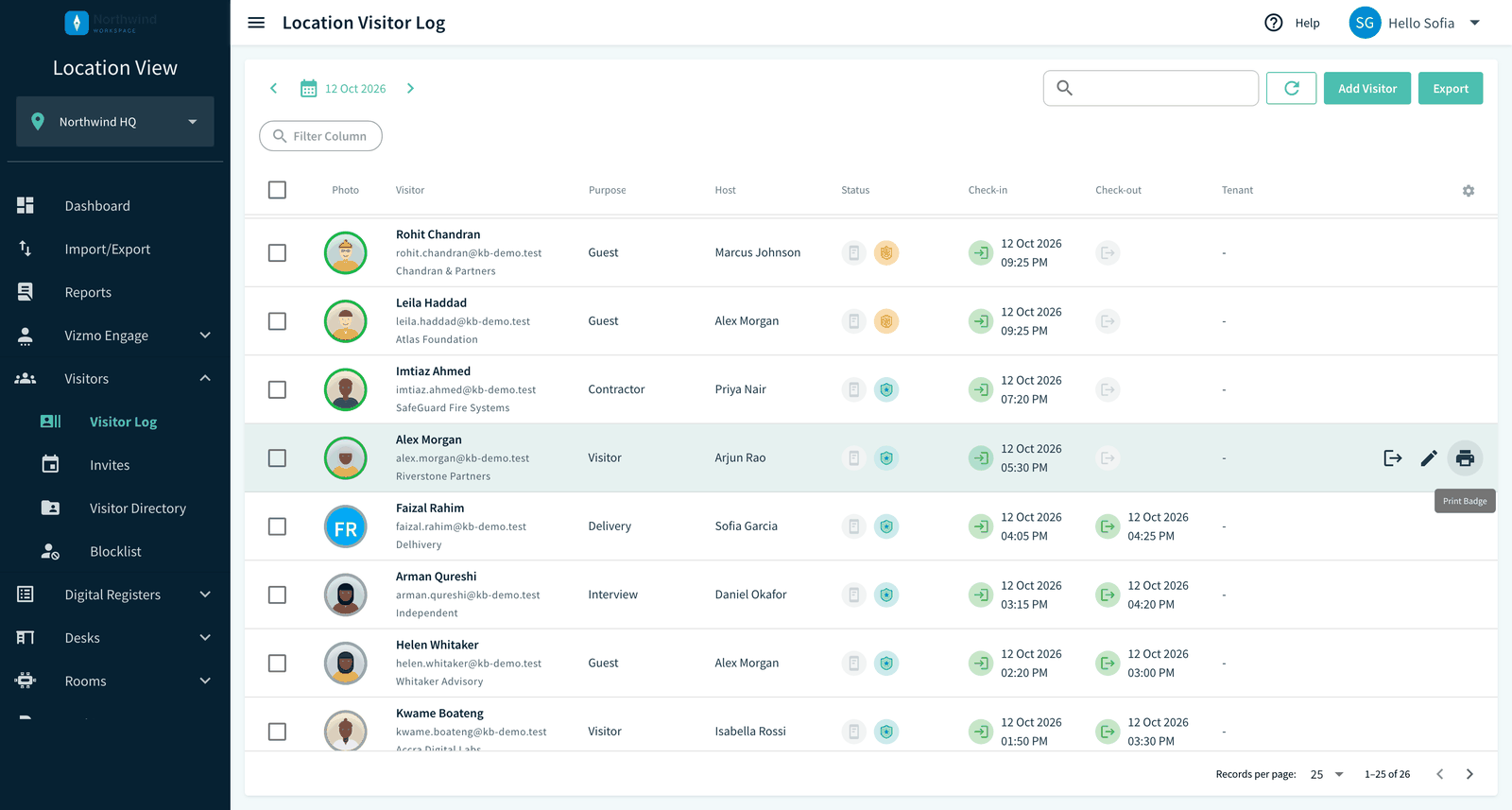Screen dimensions: 1512x810
Task: Open table column settings gear
Action: pyautogui.click(x=1469, y=191)
